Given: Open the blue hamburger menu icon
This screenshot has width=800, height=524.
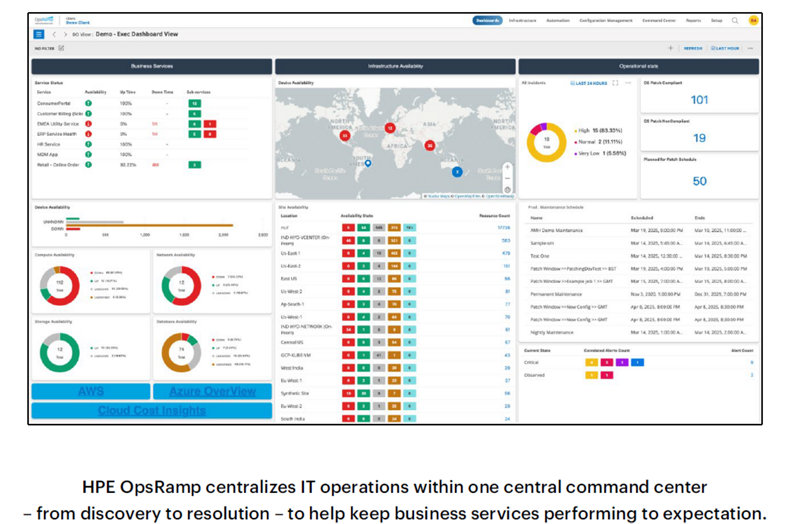Looking at the screenshot, I should point(38,34).
